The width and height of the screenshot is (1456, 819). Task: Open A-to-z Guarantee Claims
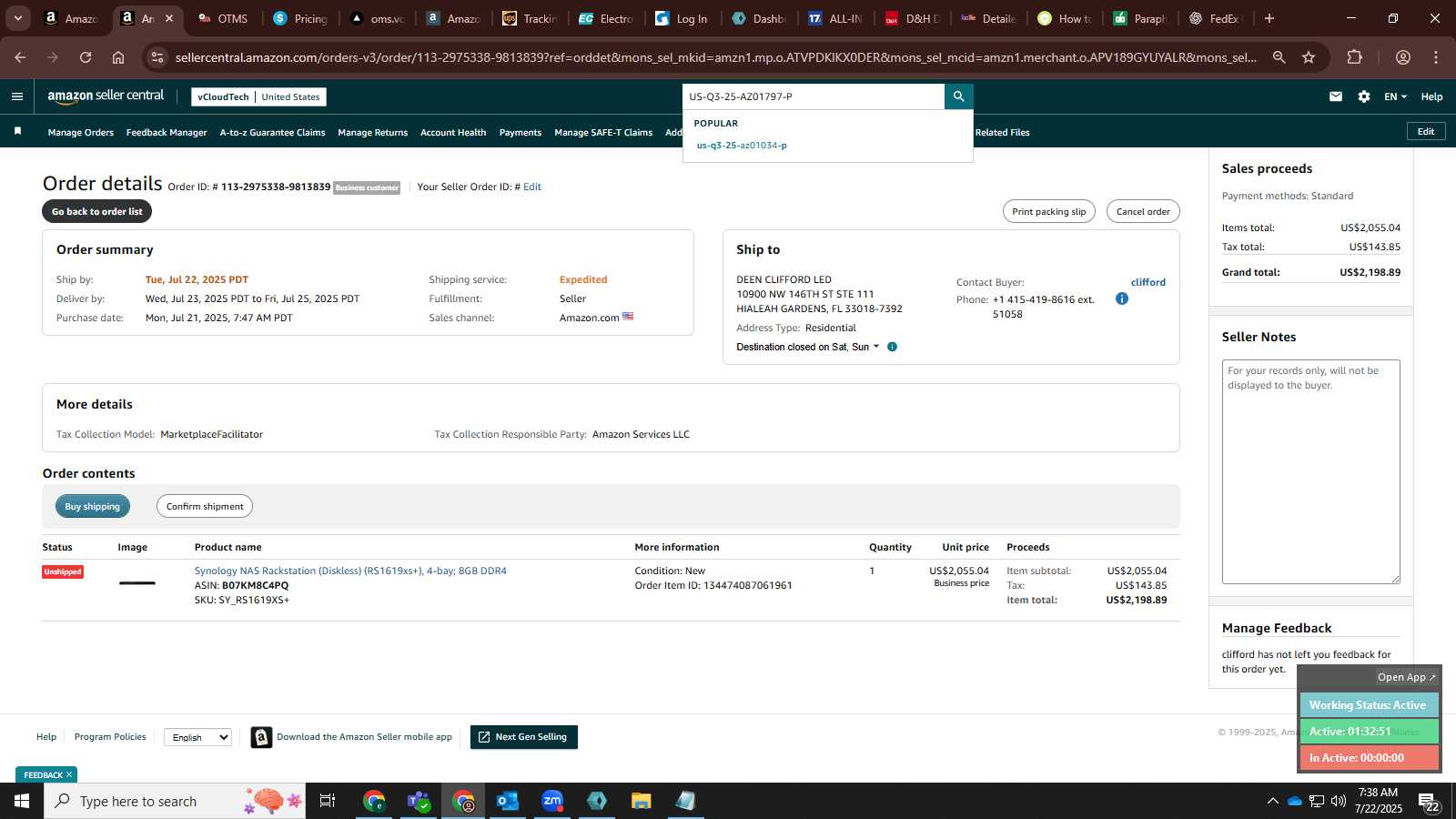(272, 132)
